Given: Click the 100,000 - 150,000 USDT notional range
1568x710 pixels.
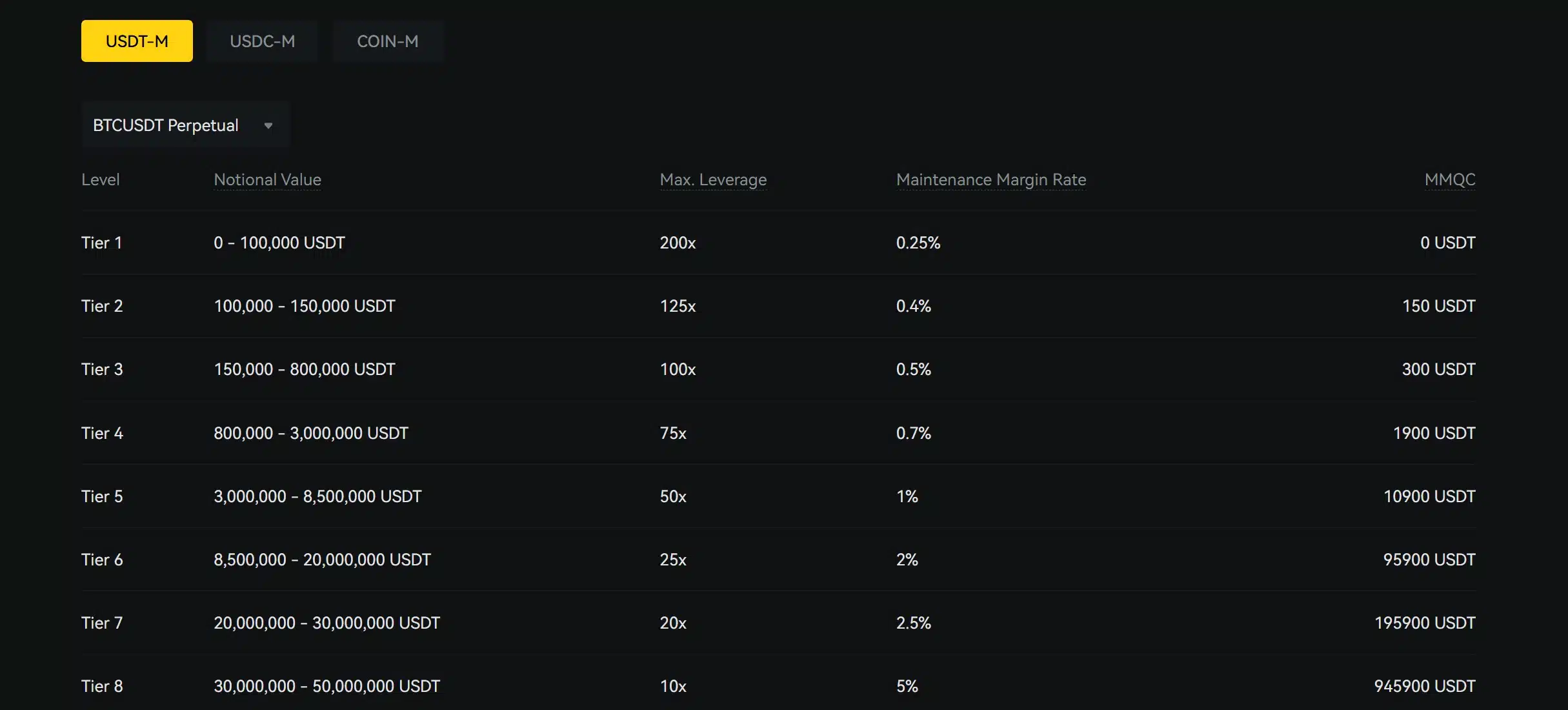Looking at the screenshot, I should [x=304, y=306].
